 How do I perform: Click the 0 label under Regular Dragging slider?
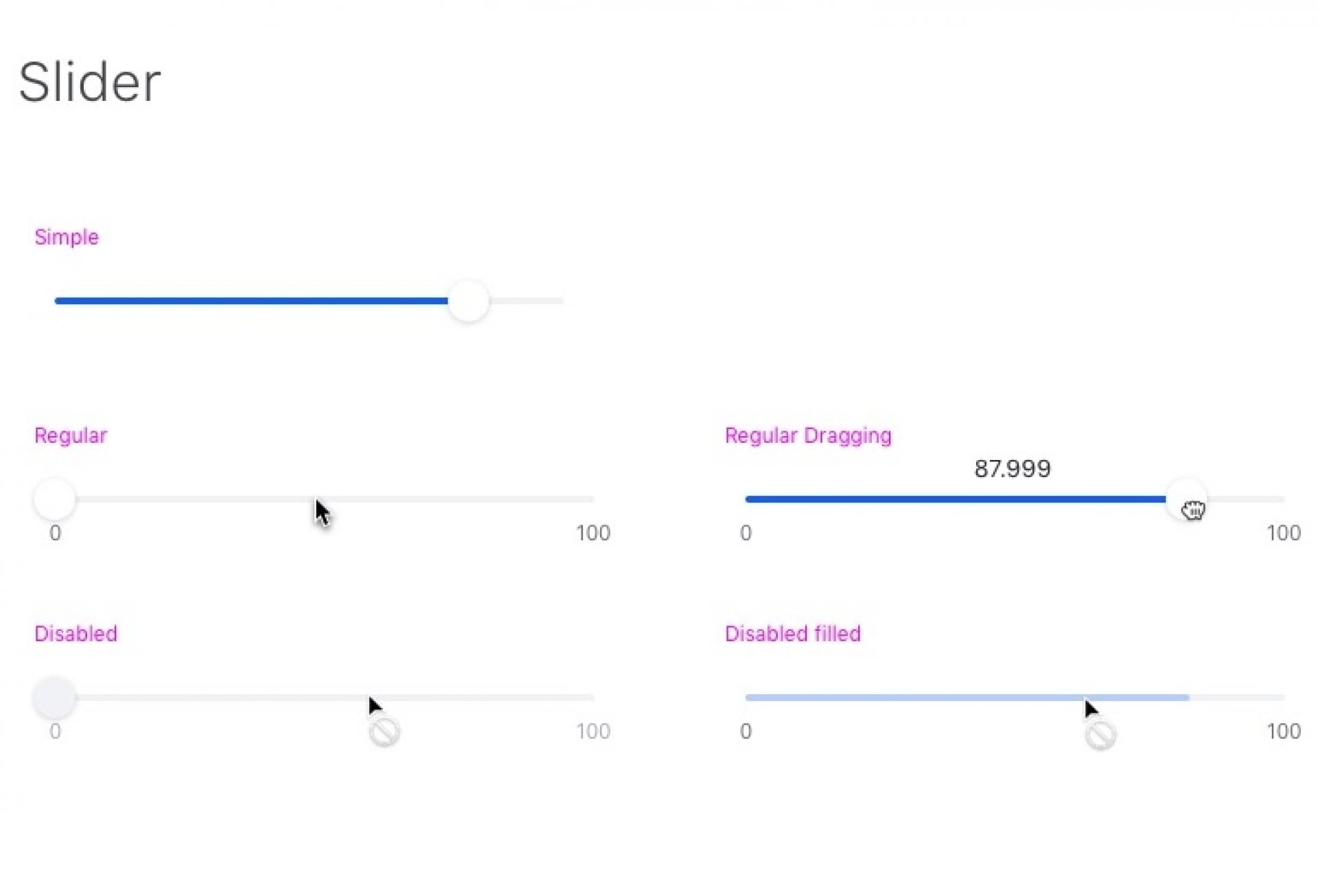point(745,533)
